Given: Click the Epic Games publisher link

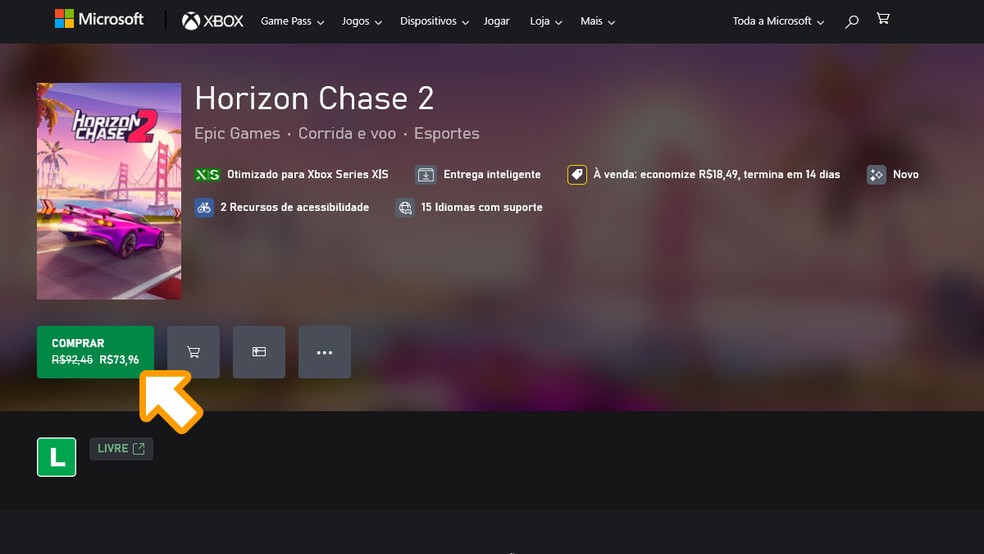Looking at the screenshot, I should (x=237, y=133).
